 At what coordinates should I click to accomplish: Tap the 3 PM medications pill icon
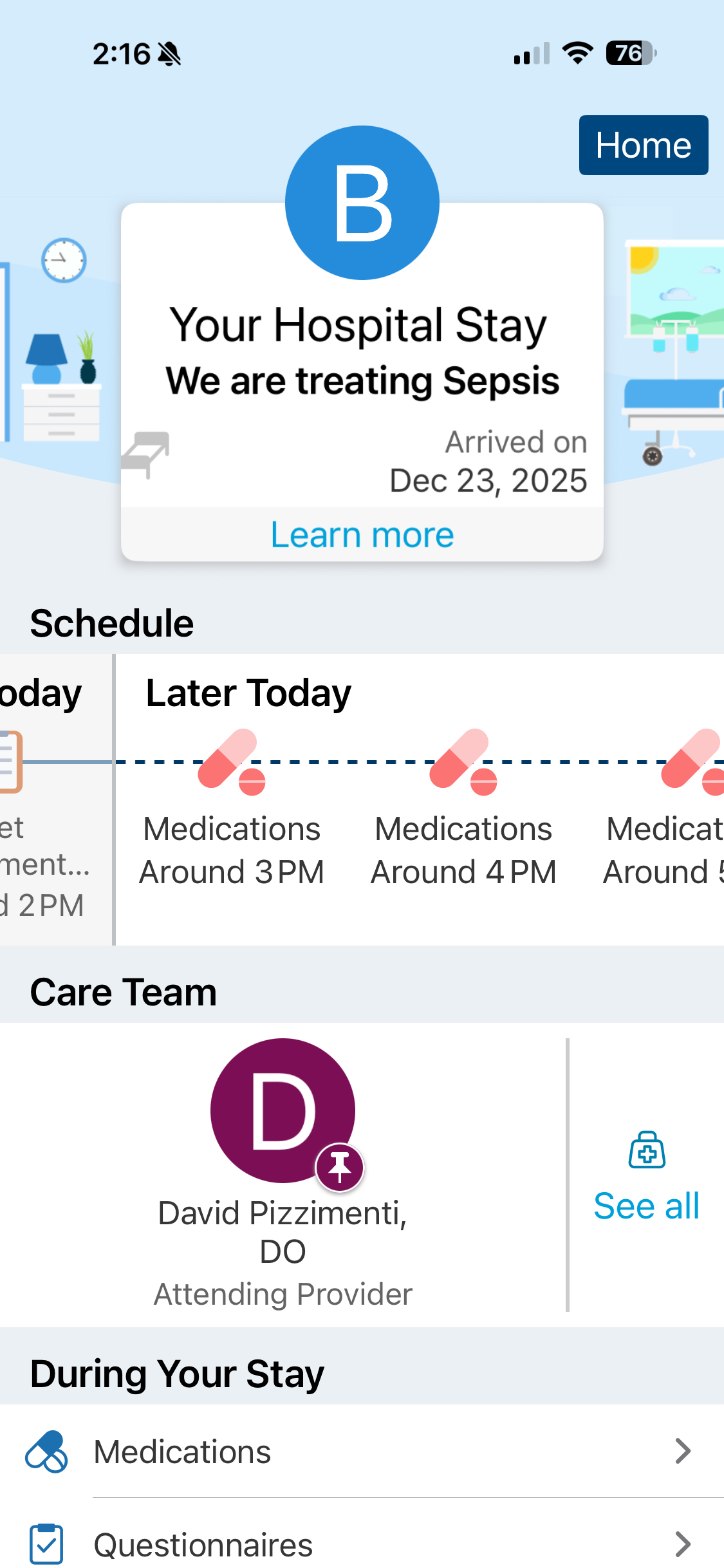point(231,761)
